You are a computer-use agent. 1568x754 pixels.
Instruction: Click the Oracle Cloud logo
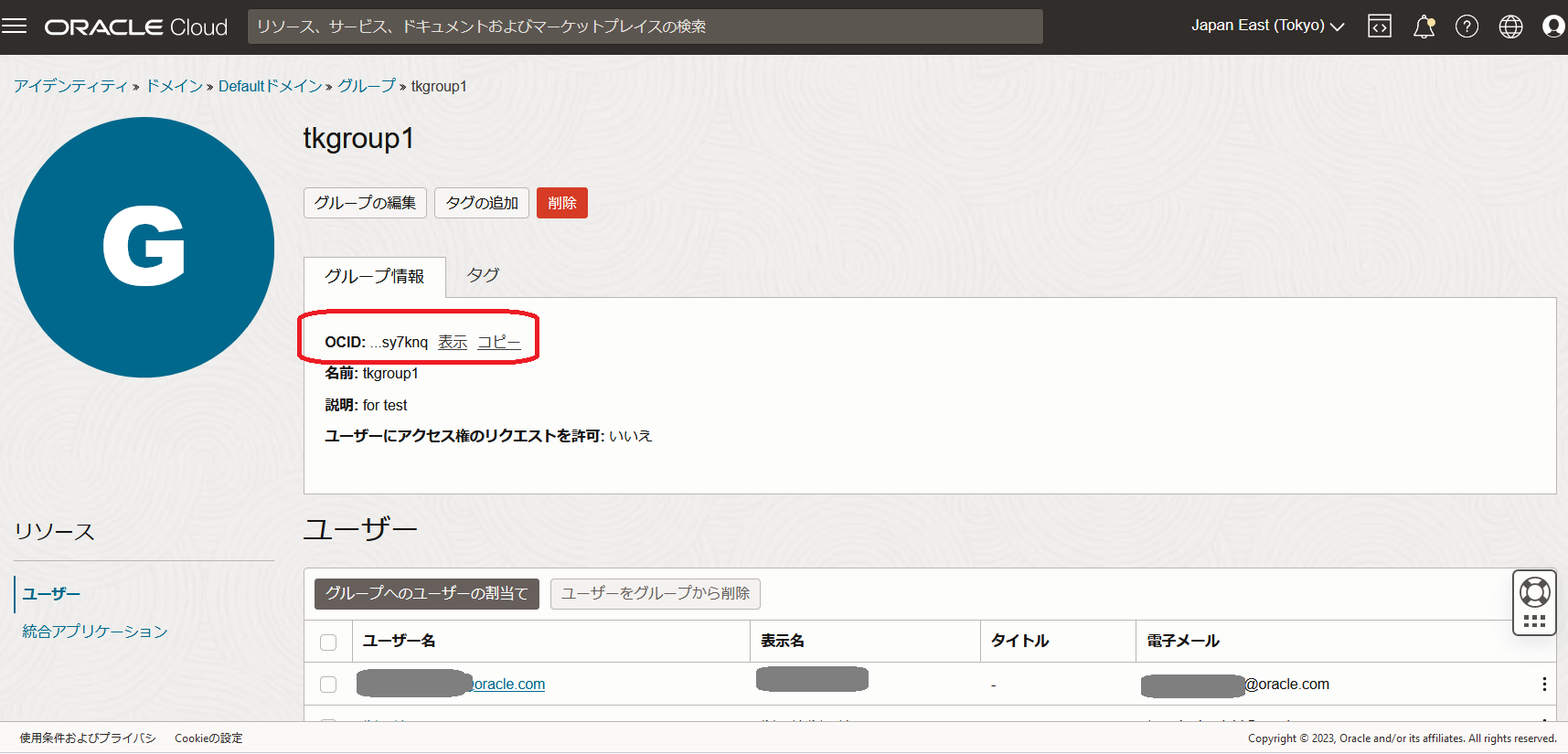tap(136, 27)
